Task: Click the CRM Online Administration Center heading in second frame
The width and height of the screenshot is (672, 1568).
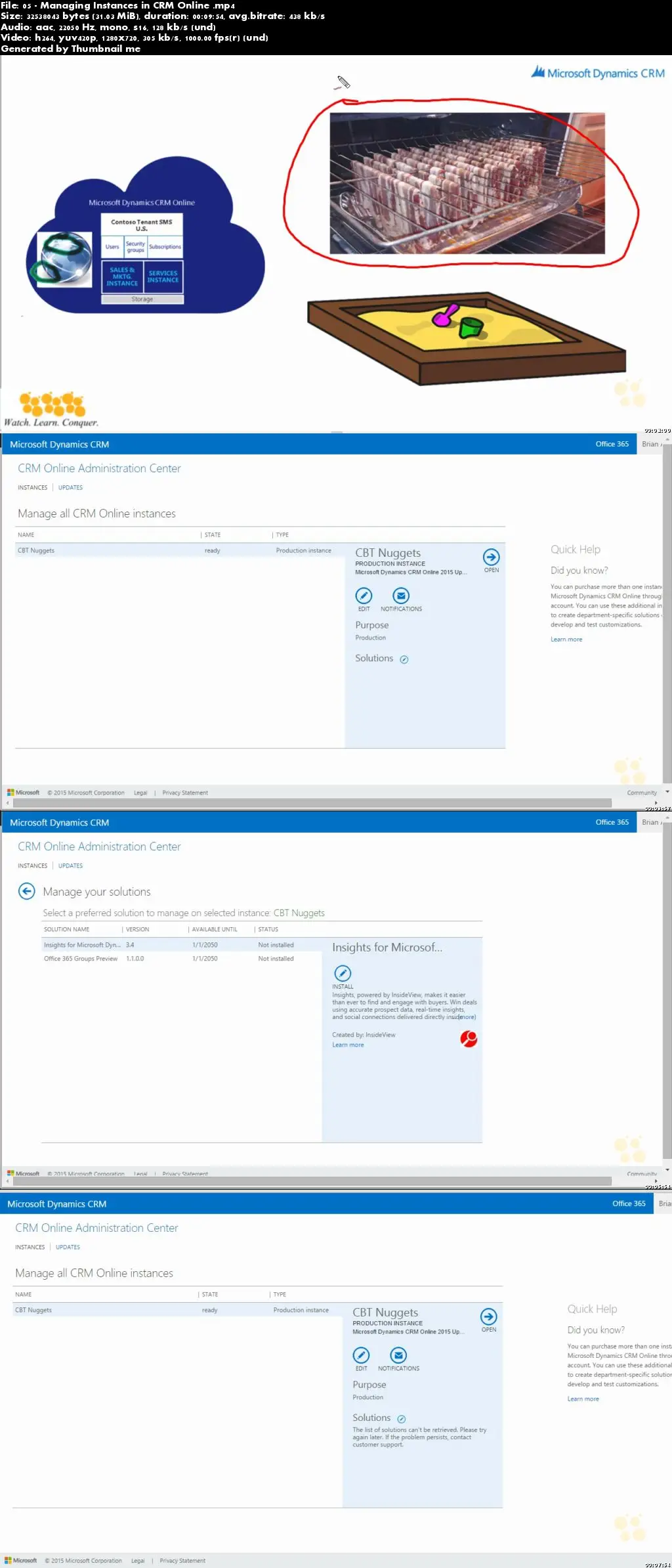Action: [99, 469]
